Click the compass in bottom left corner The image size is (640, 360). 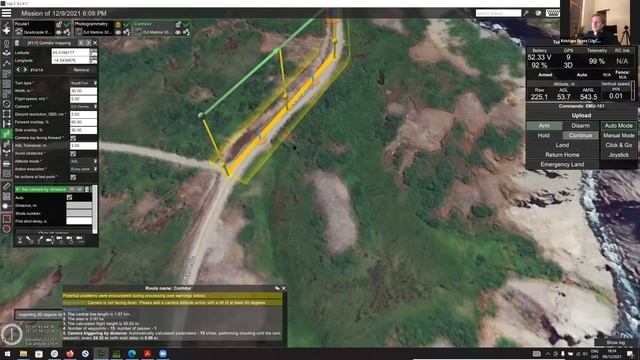click(x=12, y=334)
